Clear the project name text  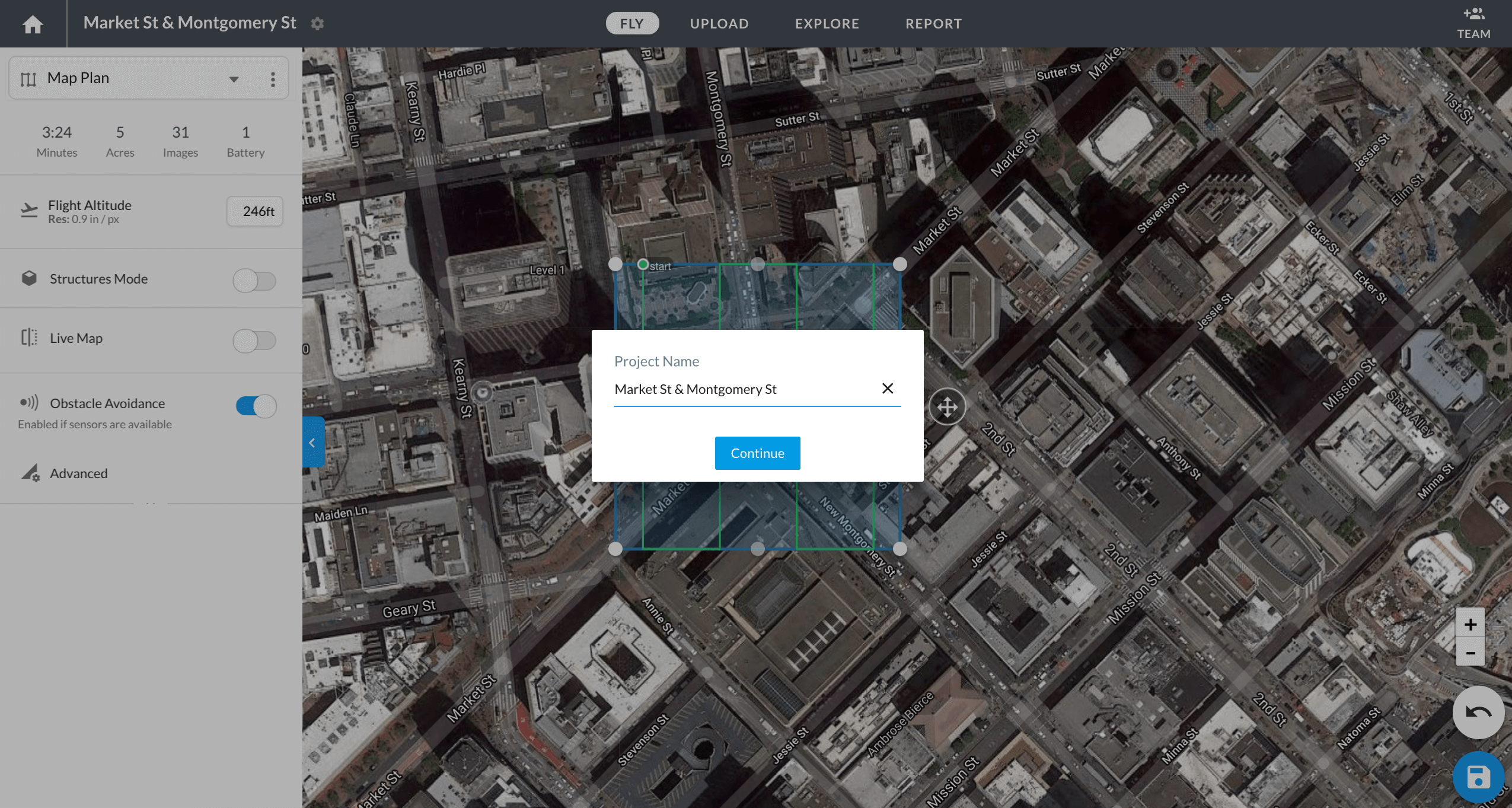click(888, 388)
